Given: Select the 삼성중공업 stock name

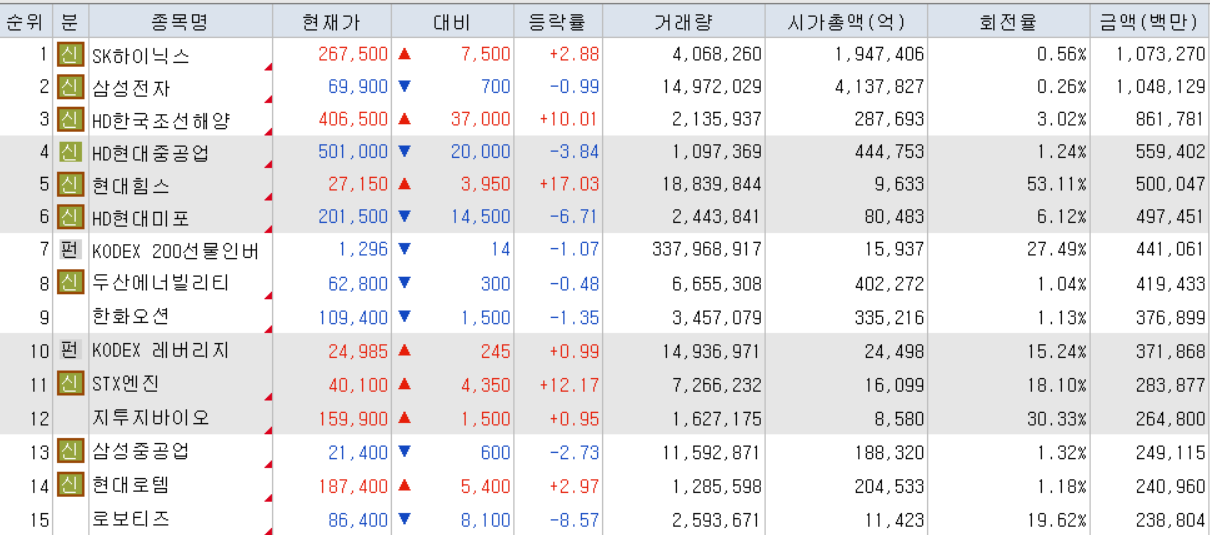Looking at the screenshot, I should 140,452.
